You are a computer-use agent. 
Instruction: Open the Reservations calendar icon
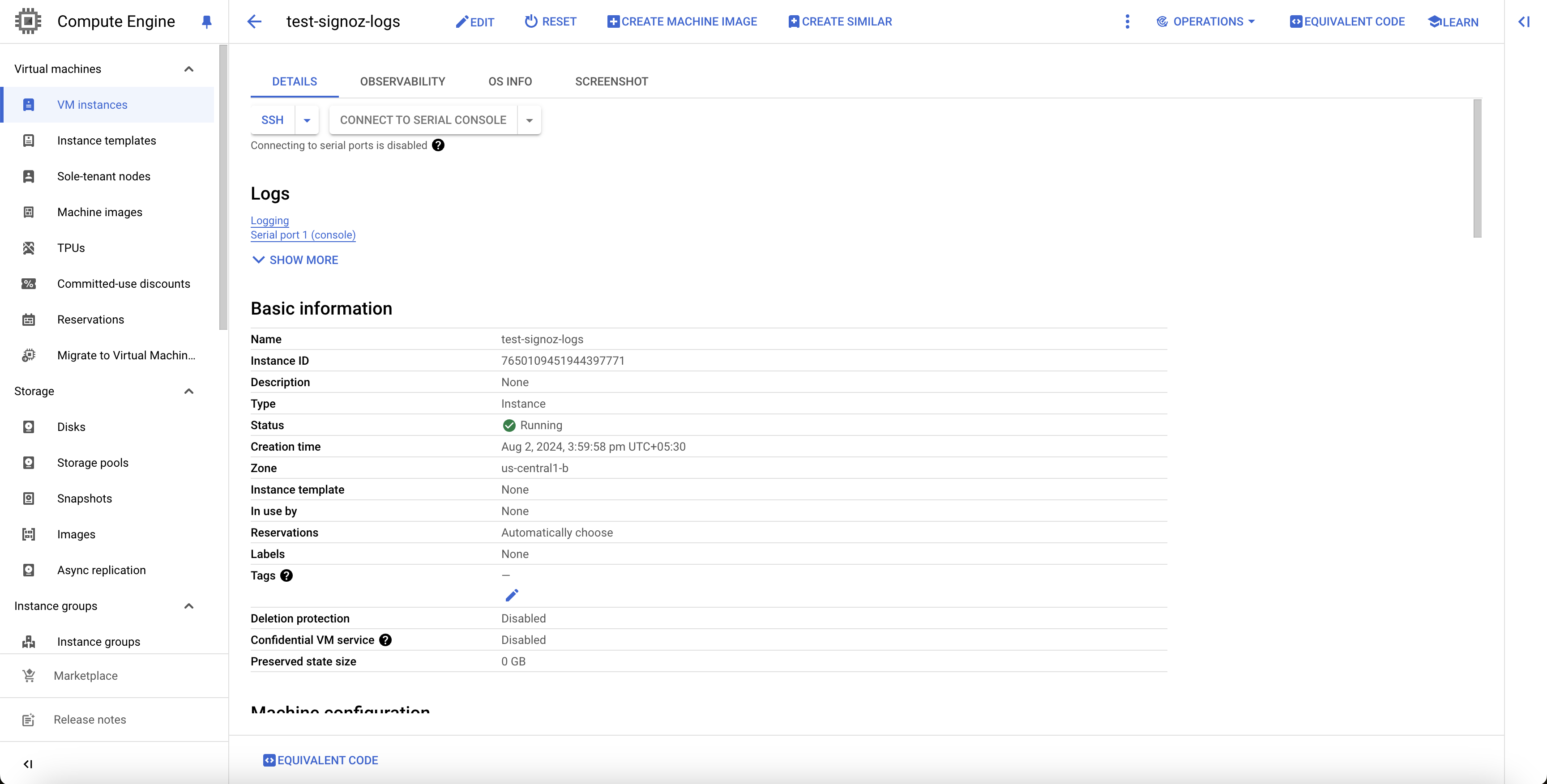(x=28, y=320)
